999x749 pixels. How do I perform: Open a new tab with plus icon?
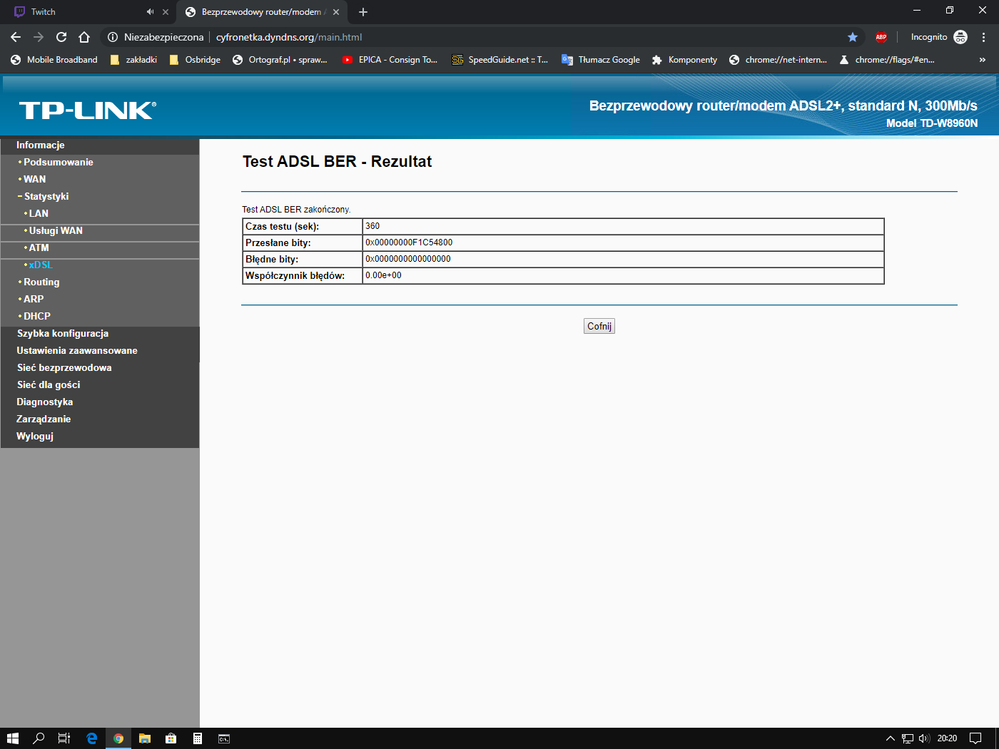pos(363,12)
